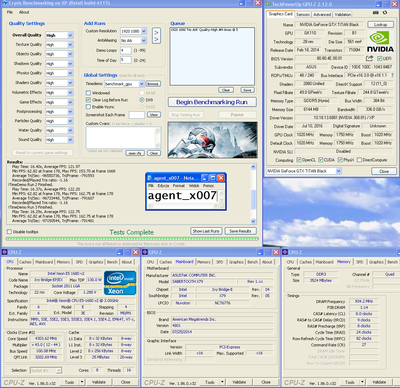Open the Water Quality dropdown
This screenshot has height=388, width=400.
tap(70, 130)
